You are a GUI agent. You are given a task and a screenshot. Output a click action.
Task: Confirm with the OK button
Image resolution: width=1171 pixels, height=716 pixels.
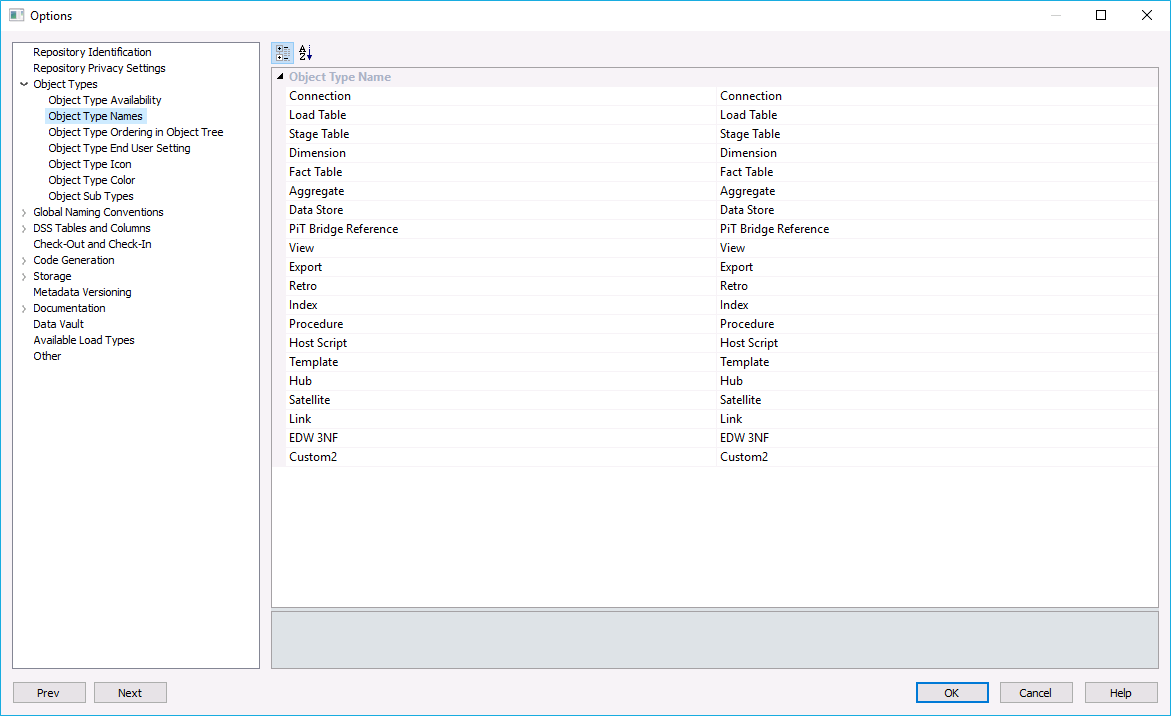[952, 693]
